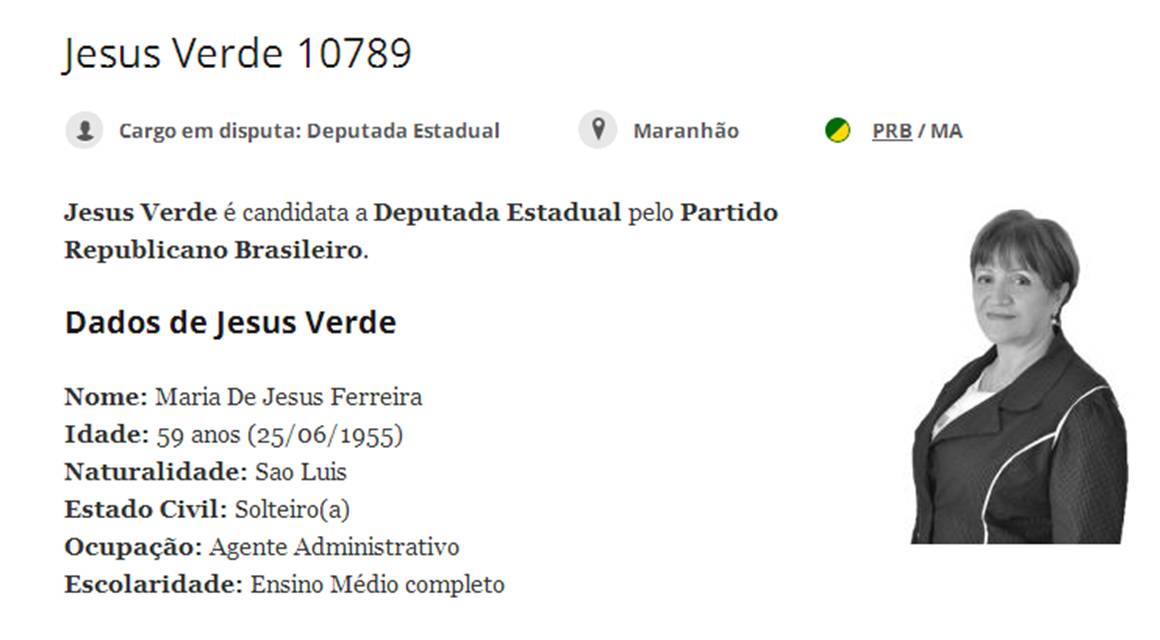The width and height of the screenshot is (1160, 640).
Task: Click the Maranhão state label
Action: point(686,131)
